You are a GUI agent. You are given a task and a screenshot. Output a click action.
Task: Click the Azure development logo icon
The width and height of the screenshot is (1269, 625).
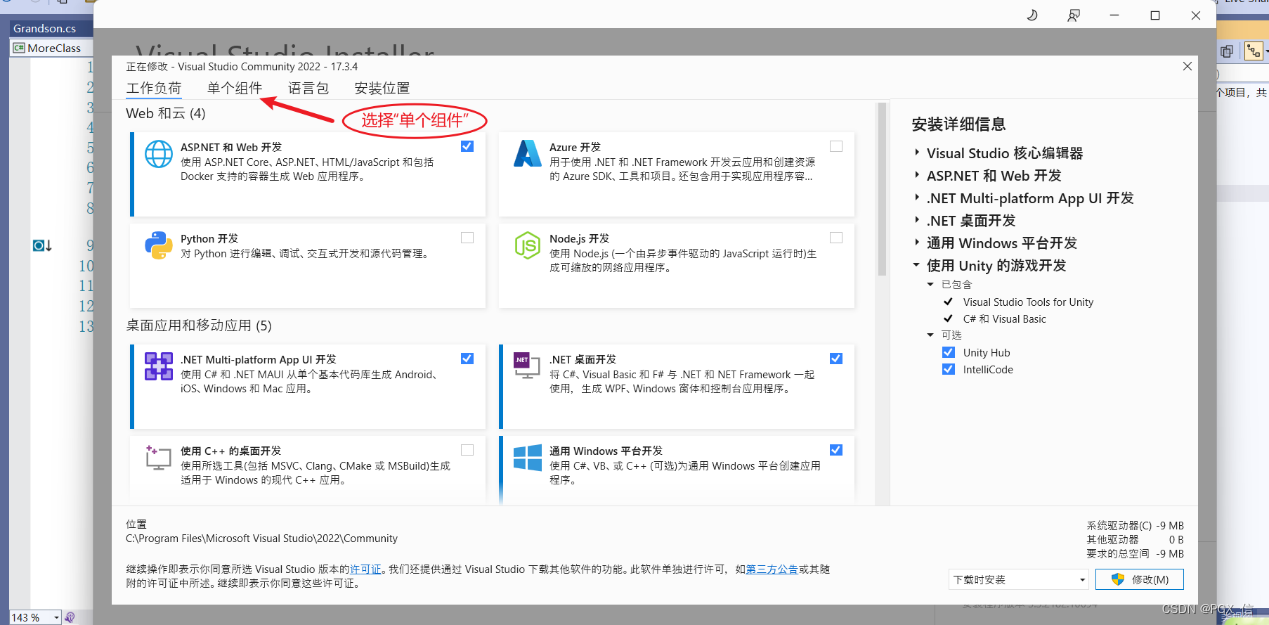[527, 154]
